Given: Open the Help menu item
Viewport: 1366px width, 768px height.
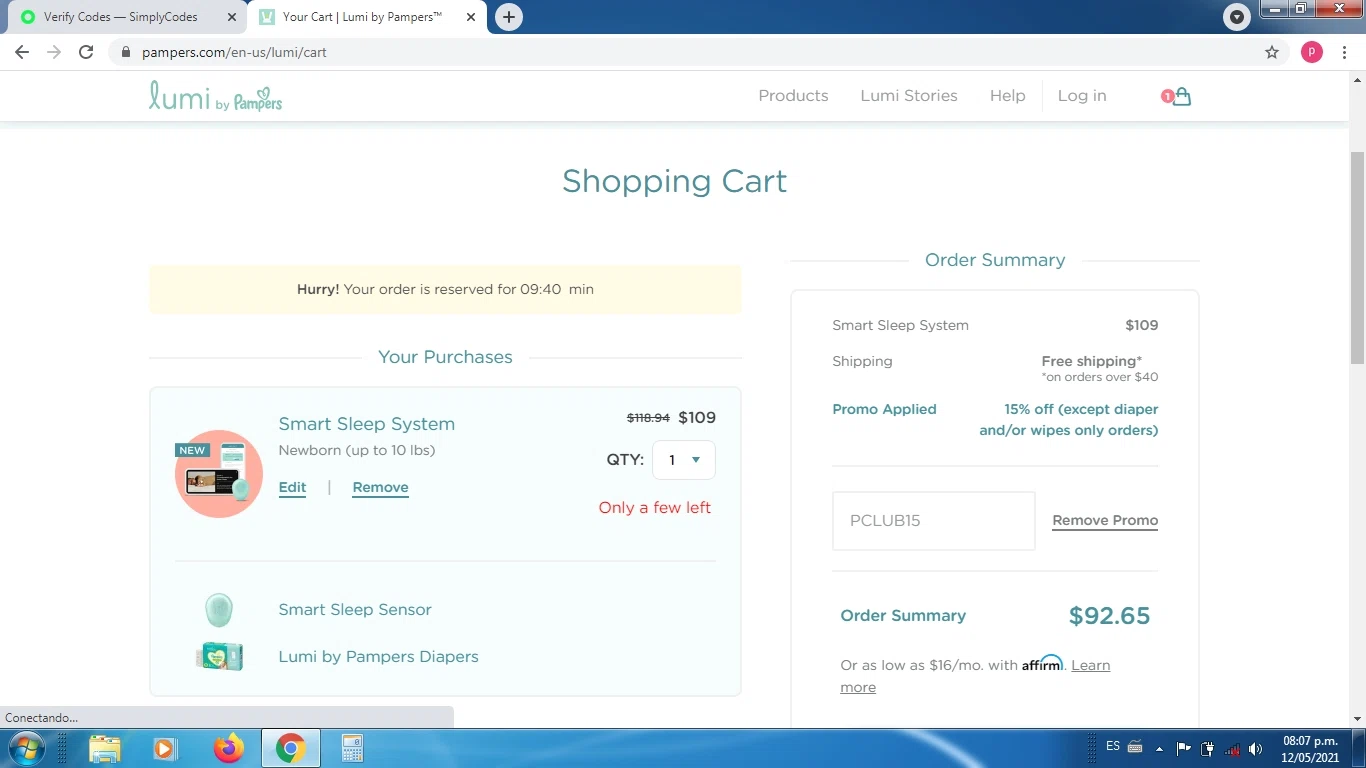Looking at the screenshot, I should click(1007, 96).
